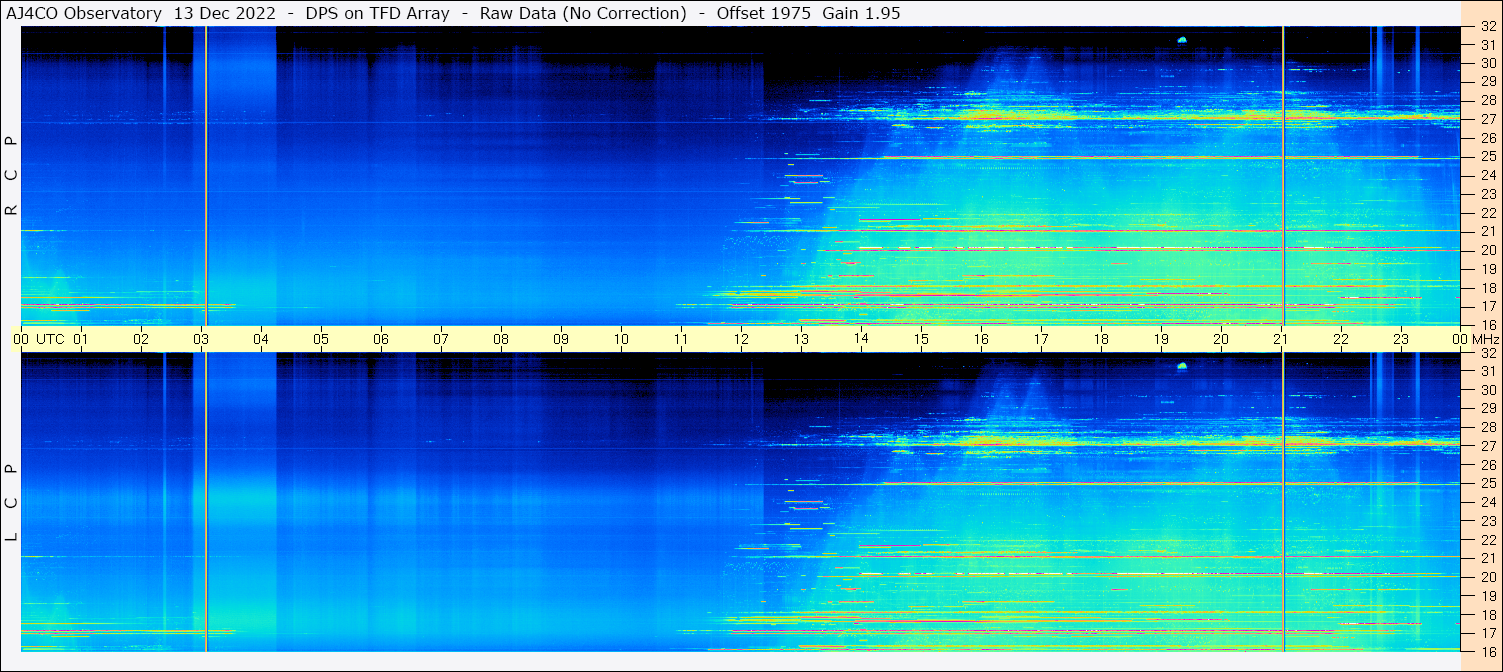Click the 01 hour label on time axis
This screenshot has height=672, width=1503.
point(81,339)
